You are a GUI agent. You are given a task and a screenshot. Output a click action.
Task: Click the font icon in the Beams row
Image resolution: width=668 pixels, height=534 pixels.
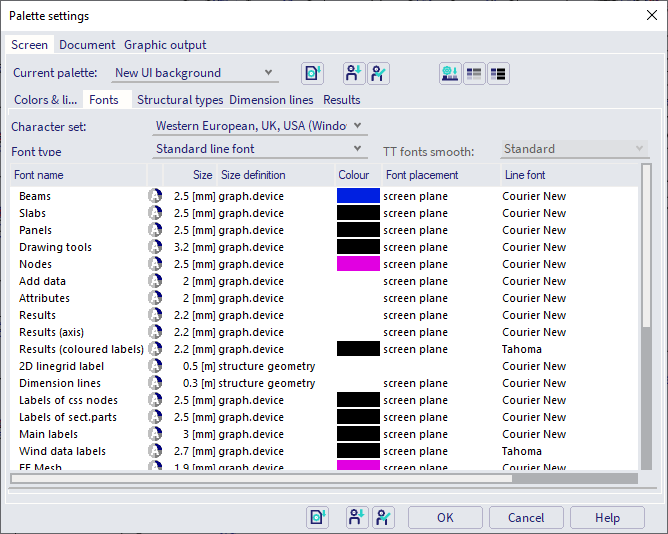(x=155, y=196)
